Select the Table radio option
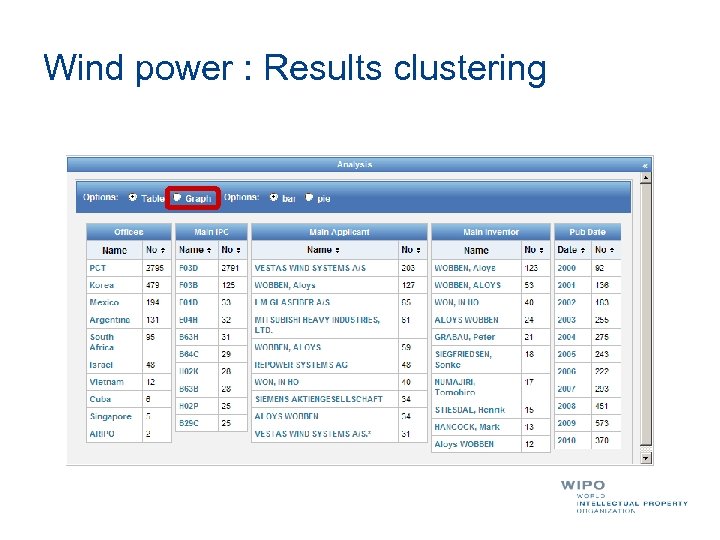 click(x=133, y=197)
